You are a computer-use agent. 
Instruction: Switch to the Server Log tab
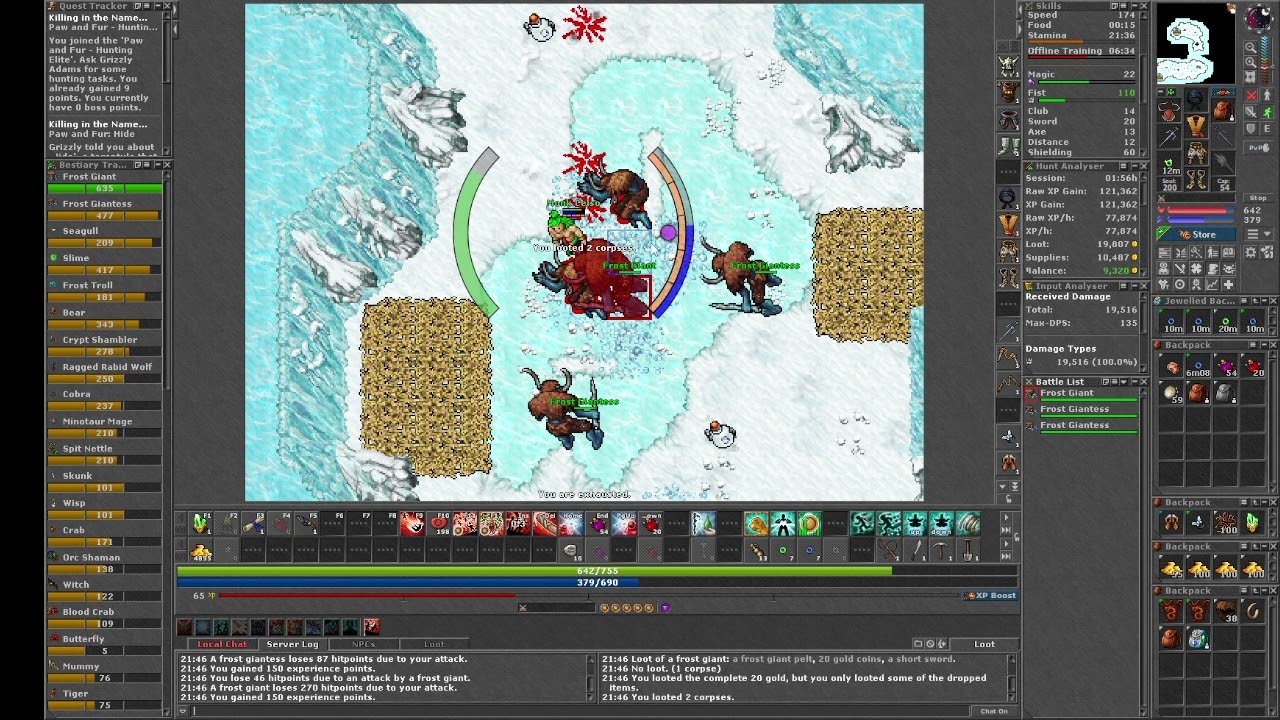(x=292, y=644)
